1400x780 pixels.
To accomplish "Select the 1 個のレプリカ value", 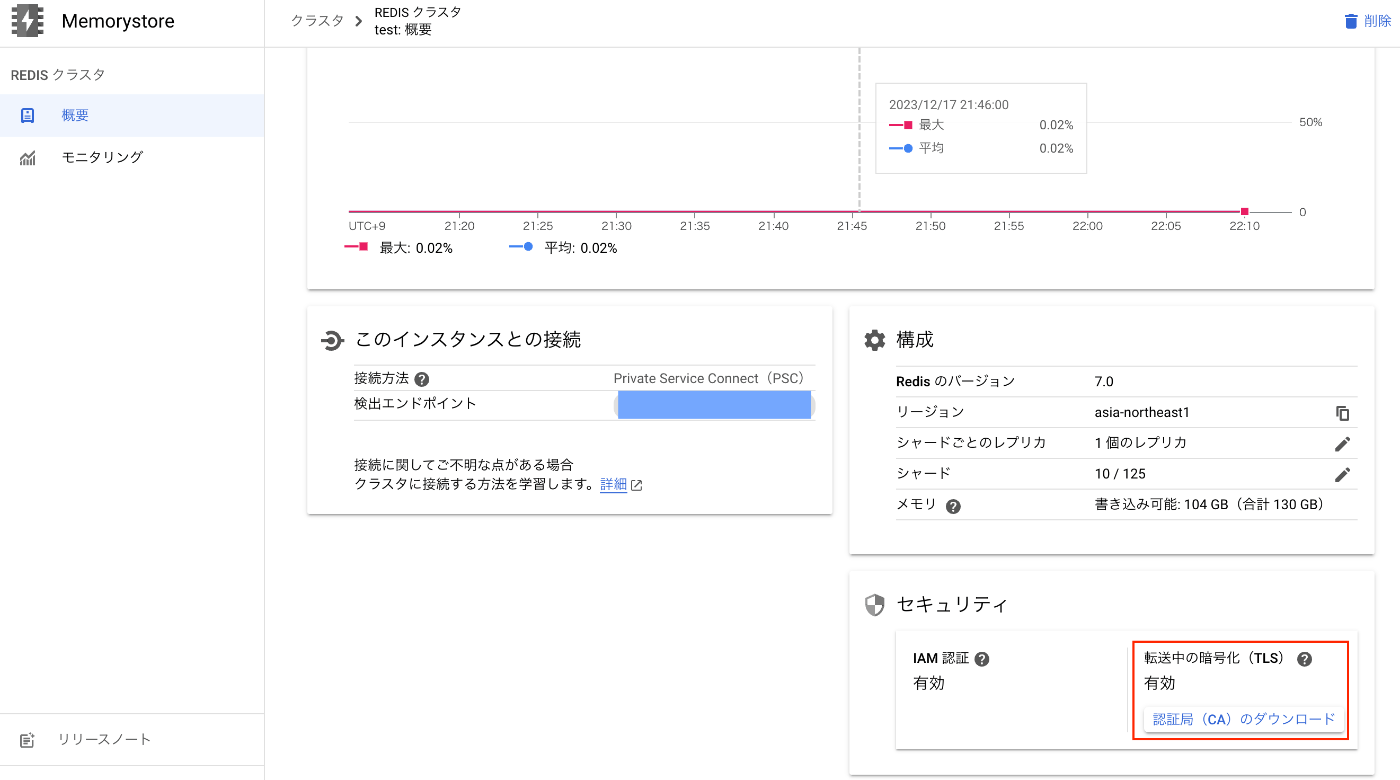I will click(1141, 442).
